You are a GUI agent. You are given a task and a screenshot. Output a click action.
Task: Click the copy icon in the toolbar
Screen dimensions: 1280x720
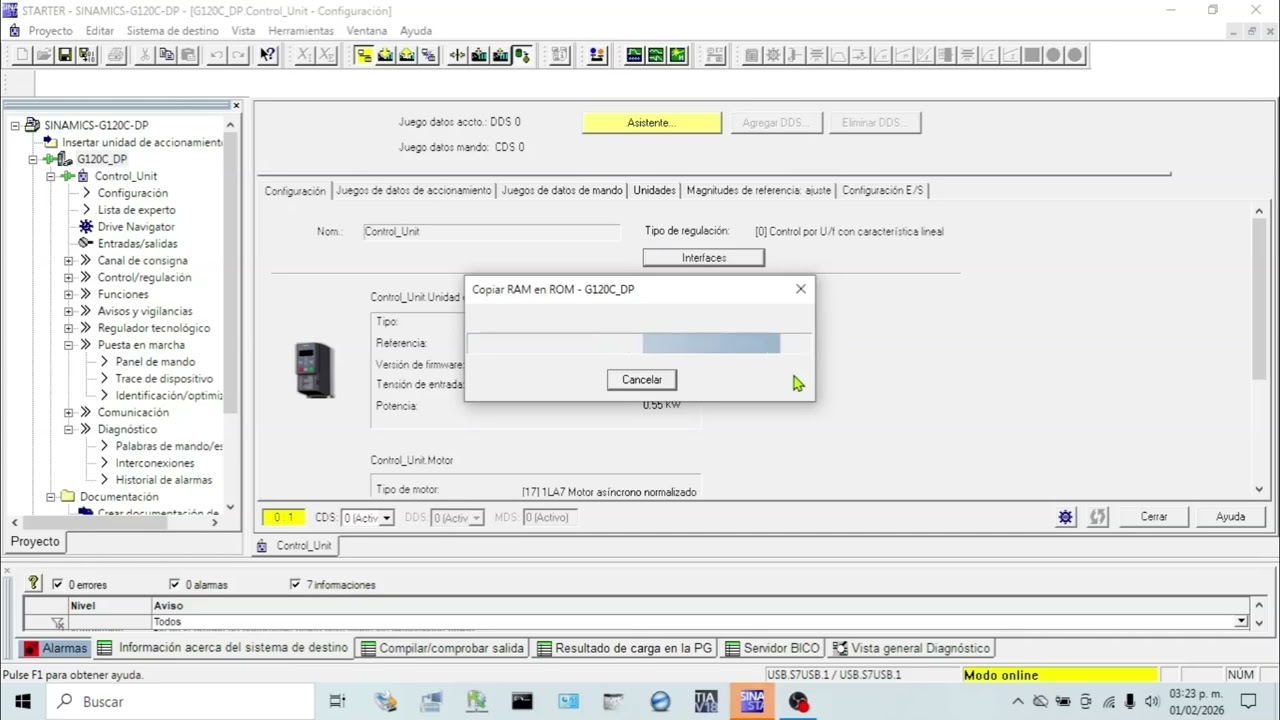(167, 55)
